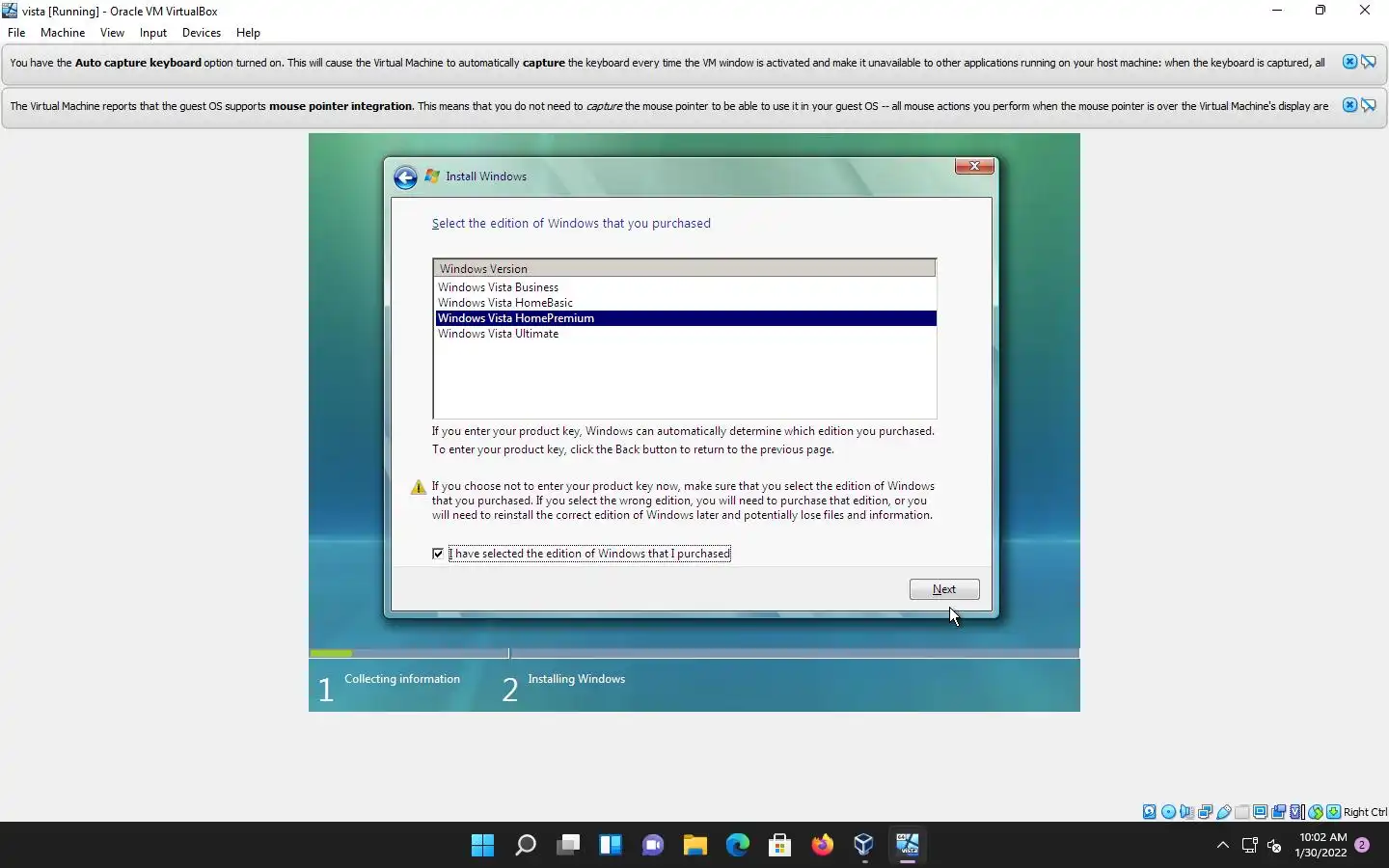Dismiss the mouse pointer integration notification
The width and height of the screenshot is (1389, 868).
point(1349,105)
